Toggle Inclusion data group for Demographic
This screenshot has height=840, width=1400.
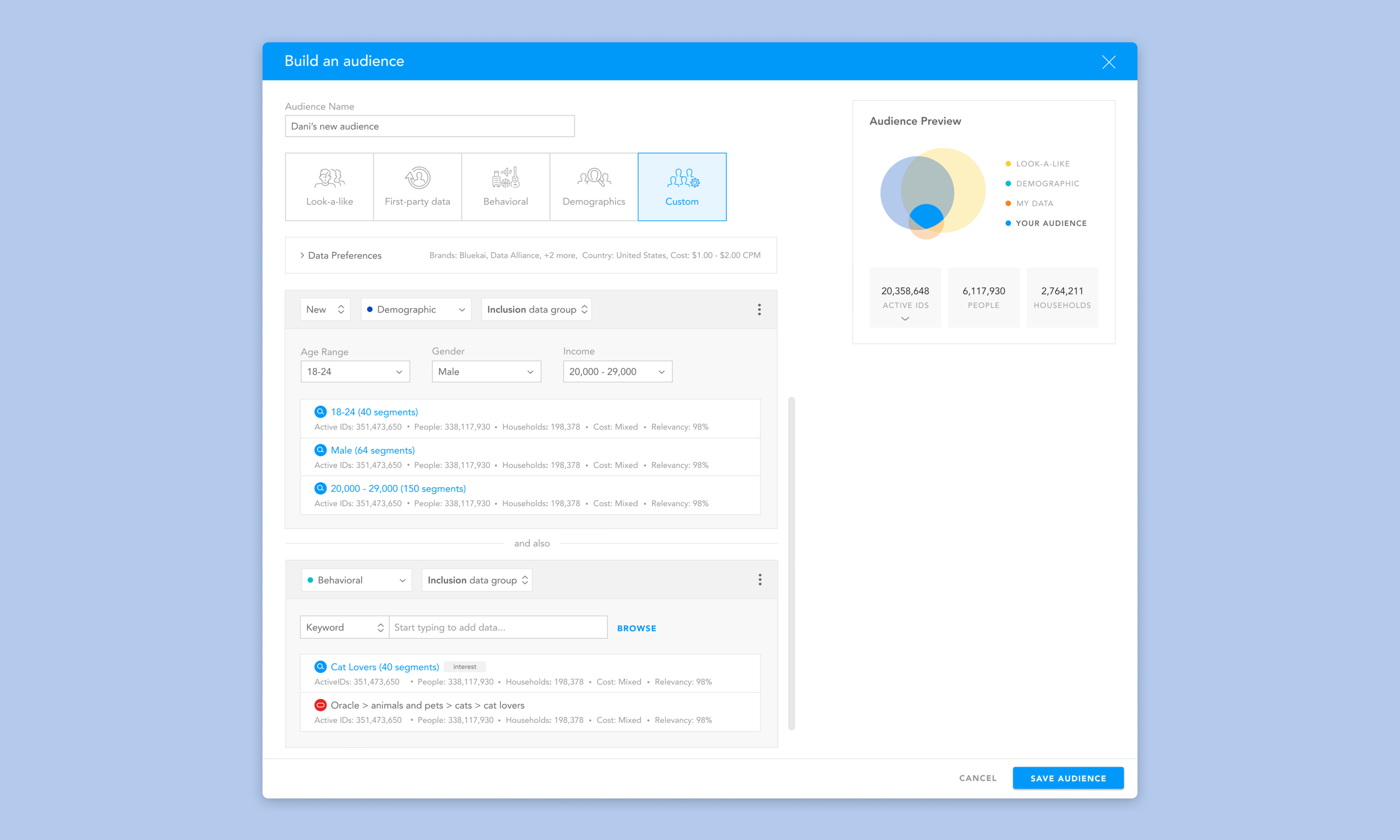(x=536, y=309)
